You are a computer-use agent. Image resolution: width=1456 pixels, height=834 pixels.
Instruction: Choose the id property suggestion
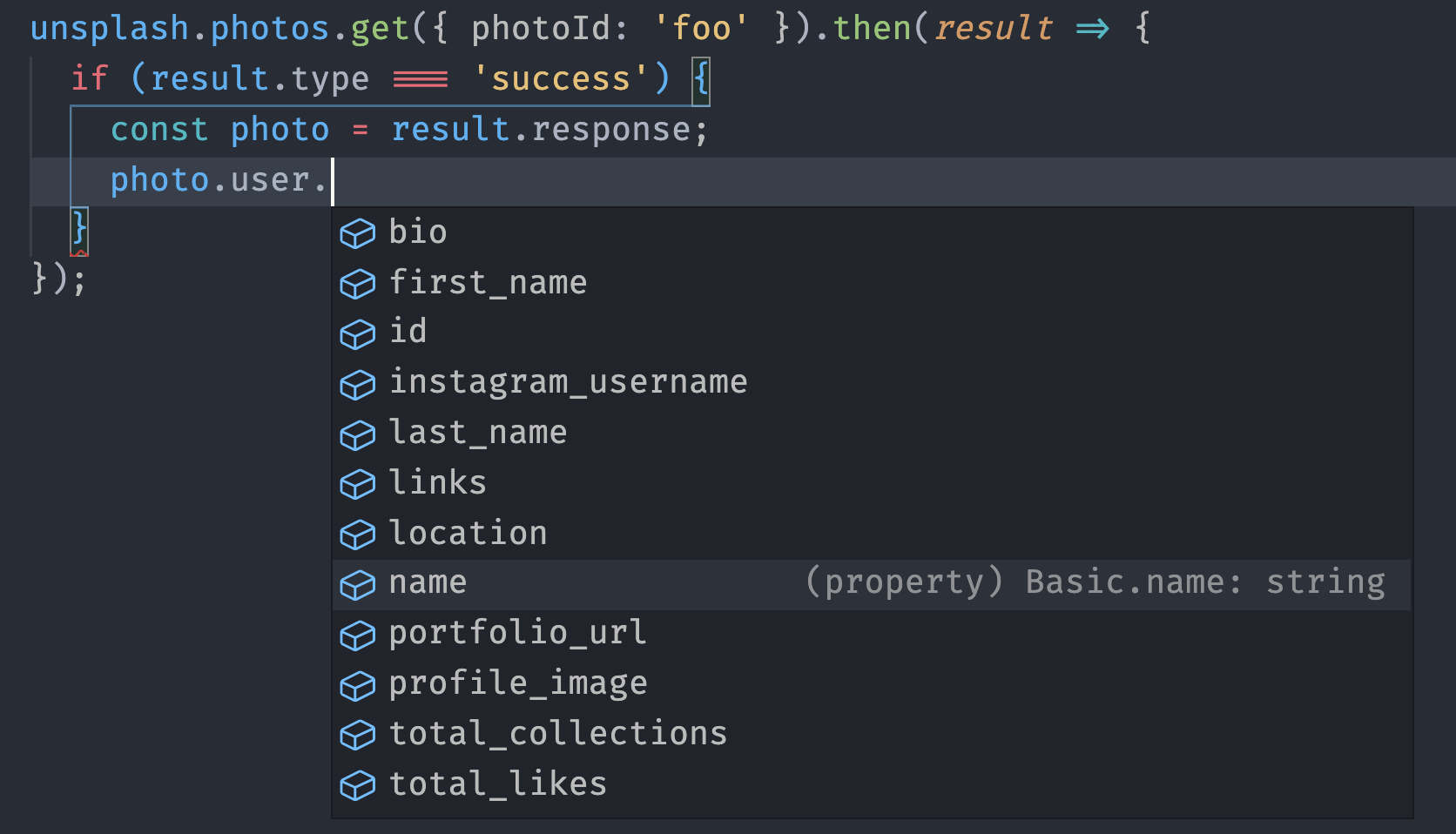pos(872,333)
